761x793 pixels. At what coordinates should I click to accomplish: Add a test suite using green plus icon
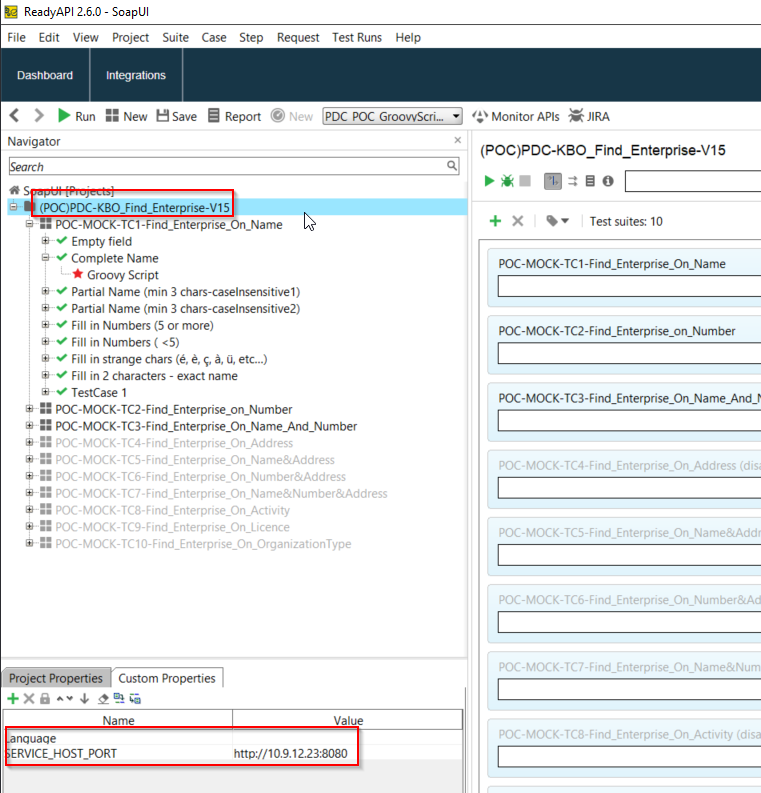pos(495,221)
